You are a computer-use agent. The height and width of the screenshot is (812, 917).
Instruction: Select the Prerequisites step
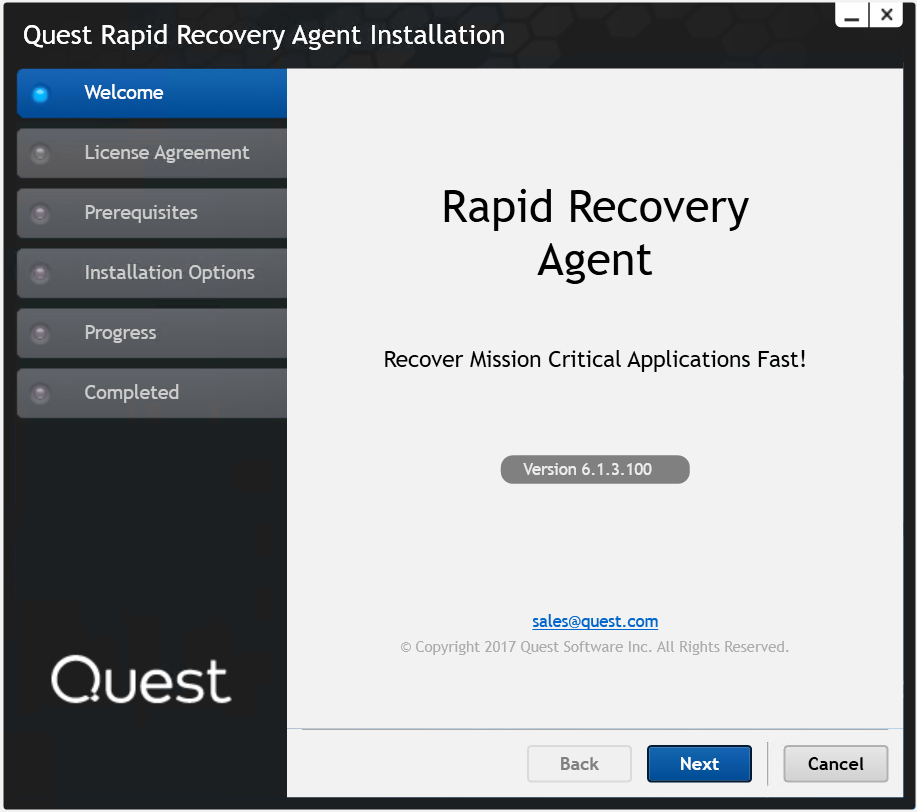[140, 213]
